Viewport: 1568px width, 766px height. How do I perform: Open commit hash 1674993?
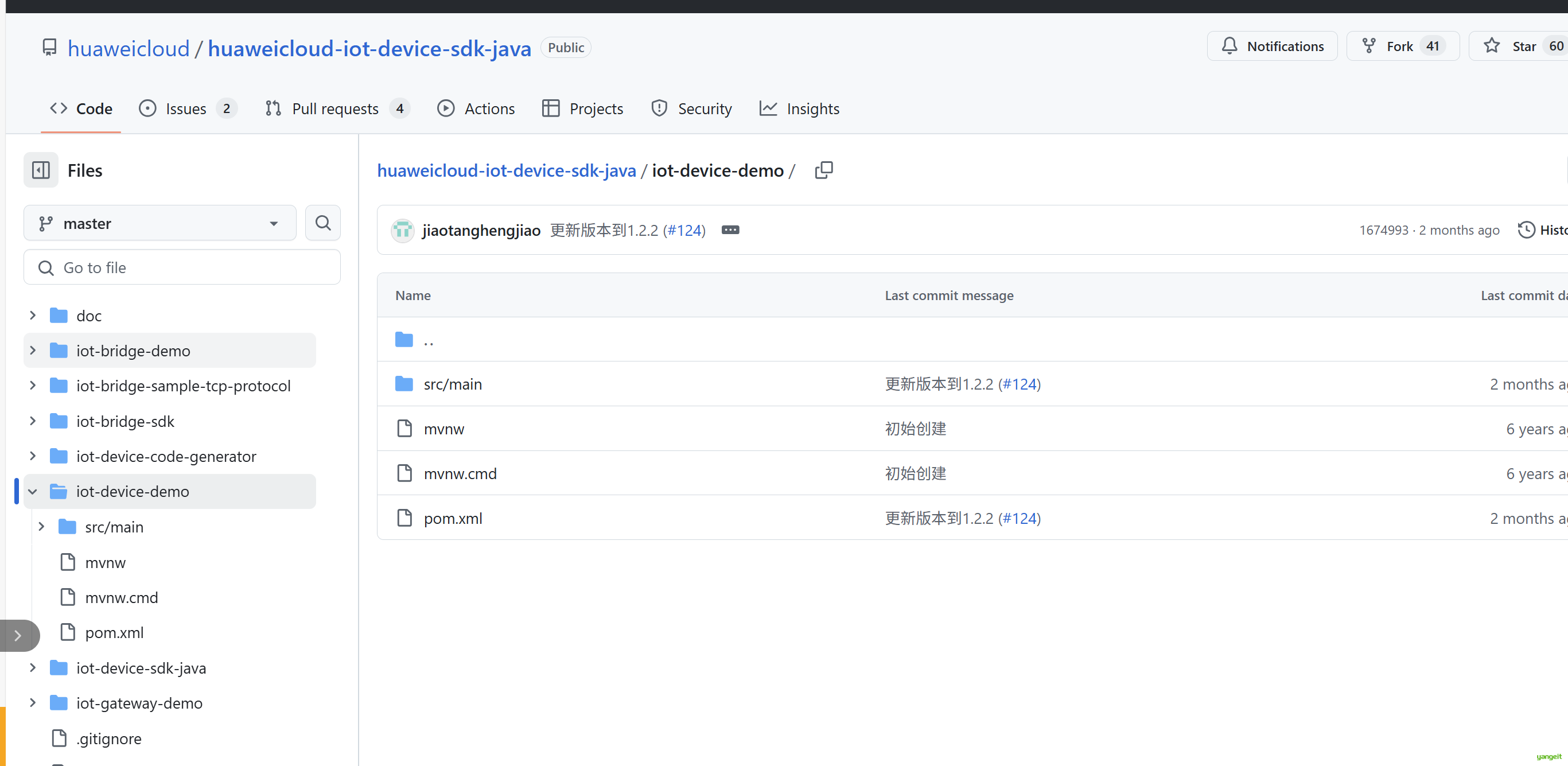pyautogui.click(x=1384, y=230)
